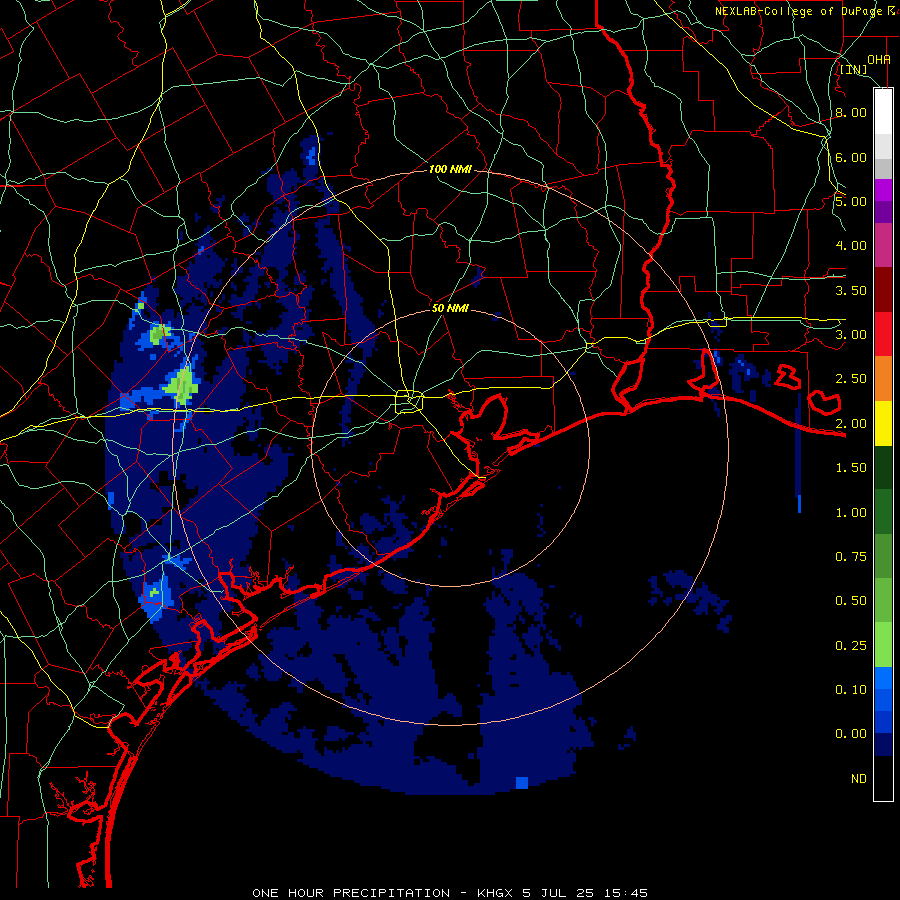Image resolution: width=900 pixels, height=900 pixels.
Task: Click the '1.00' scale label
Action: 851,513
